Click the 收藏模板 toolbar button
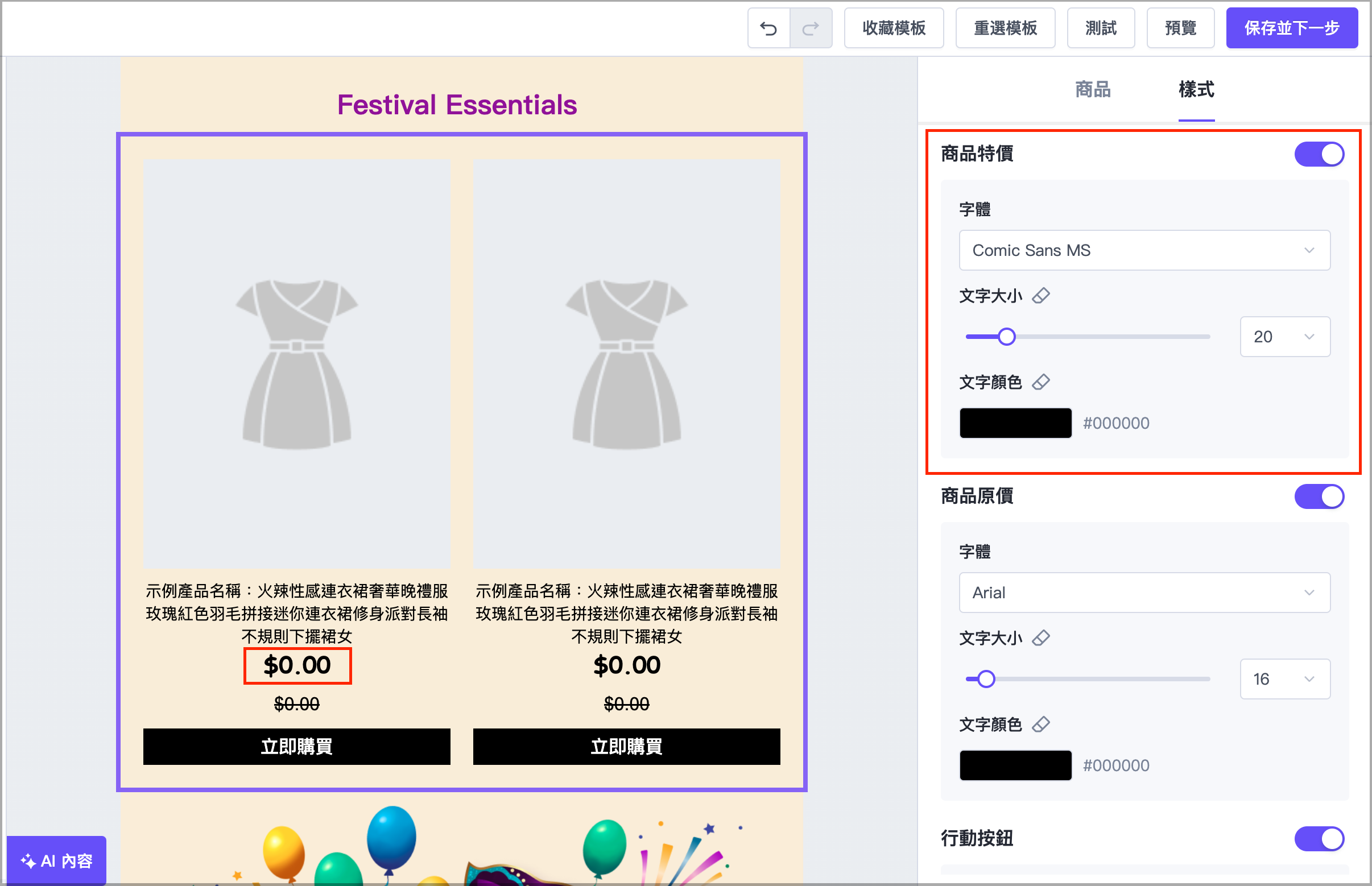 point(893,27)
